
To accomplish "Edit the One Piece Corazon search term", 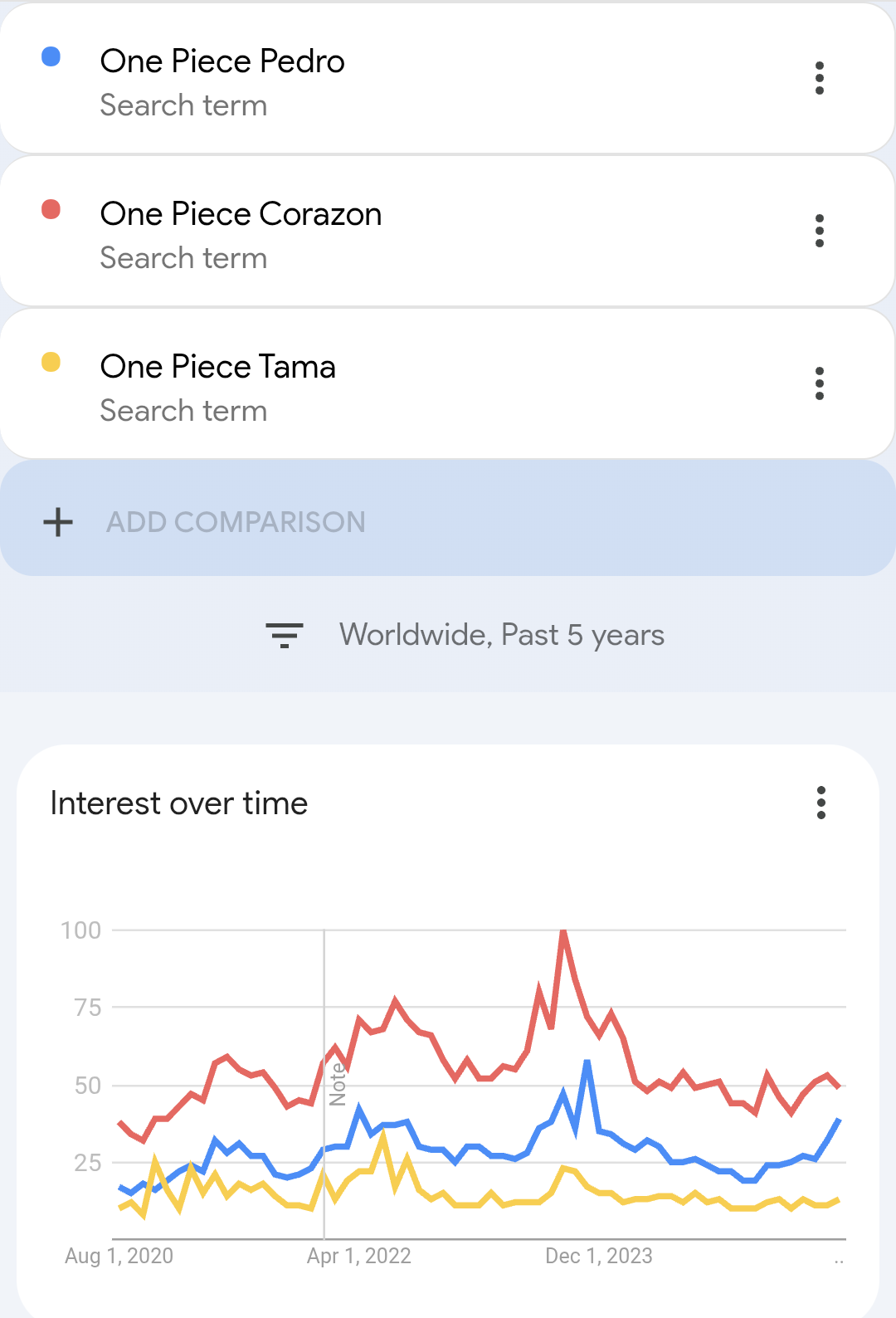I will [x=241, y=214].
